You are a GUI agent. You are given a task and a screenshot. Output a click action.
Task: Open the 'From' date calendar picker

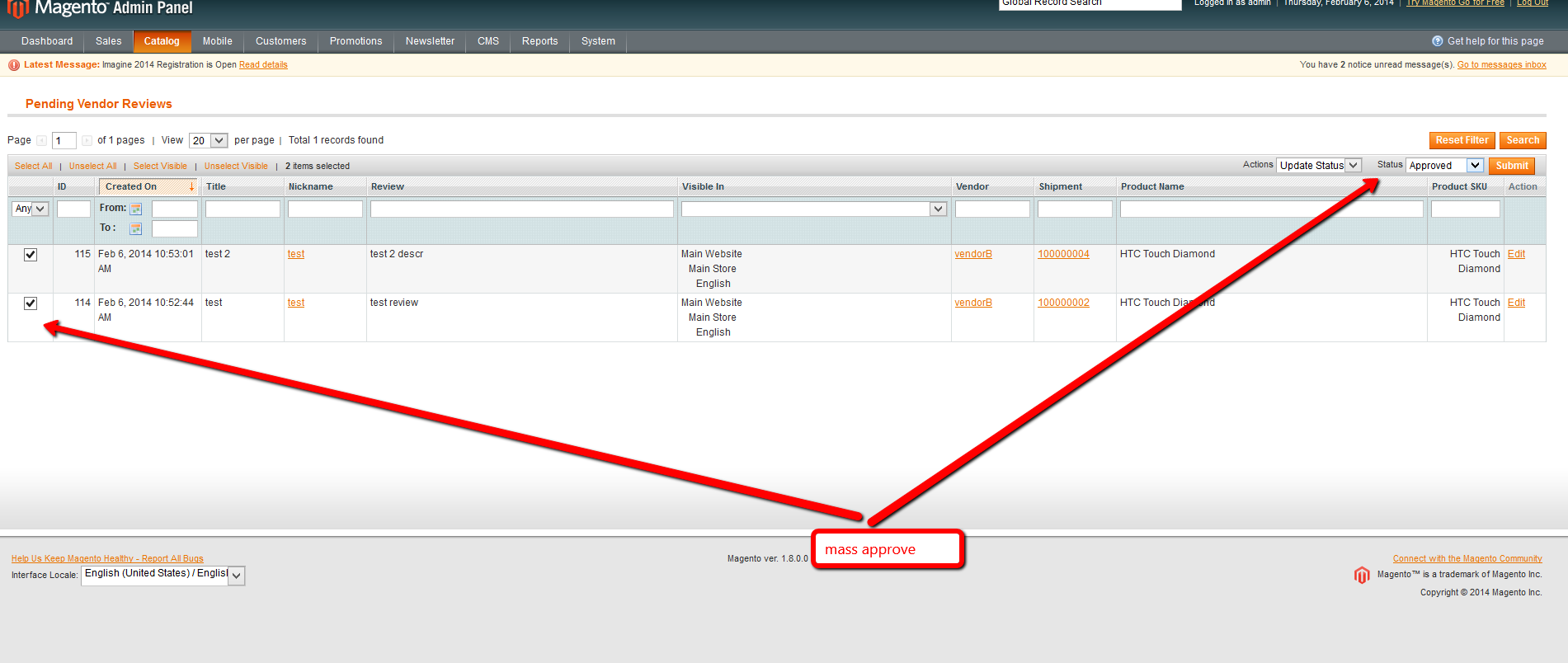136,209
